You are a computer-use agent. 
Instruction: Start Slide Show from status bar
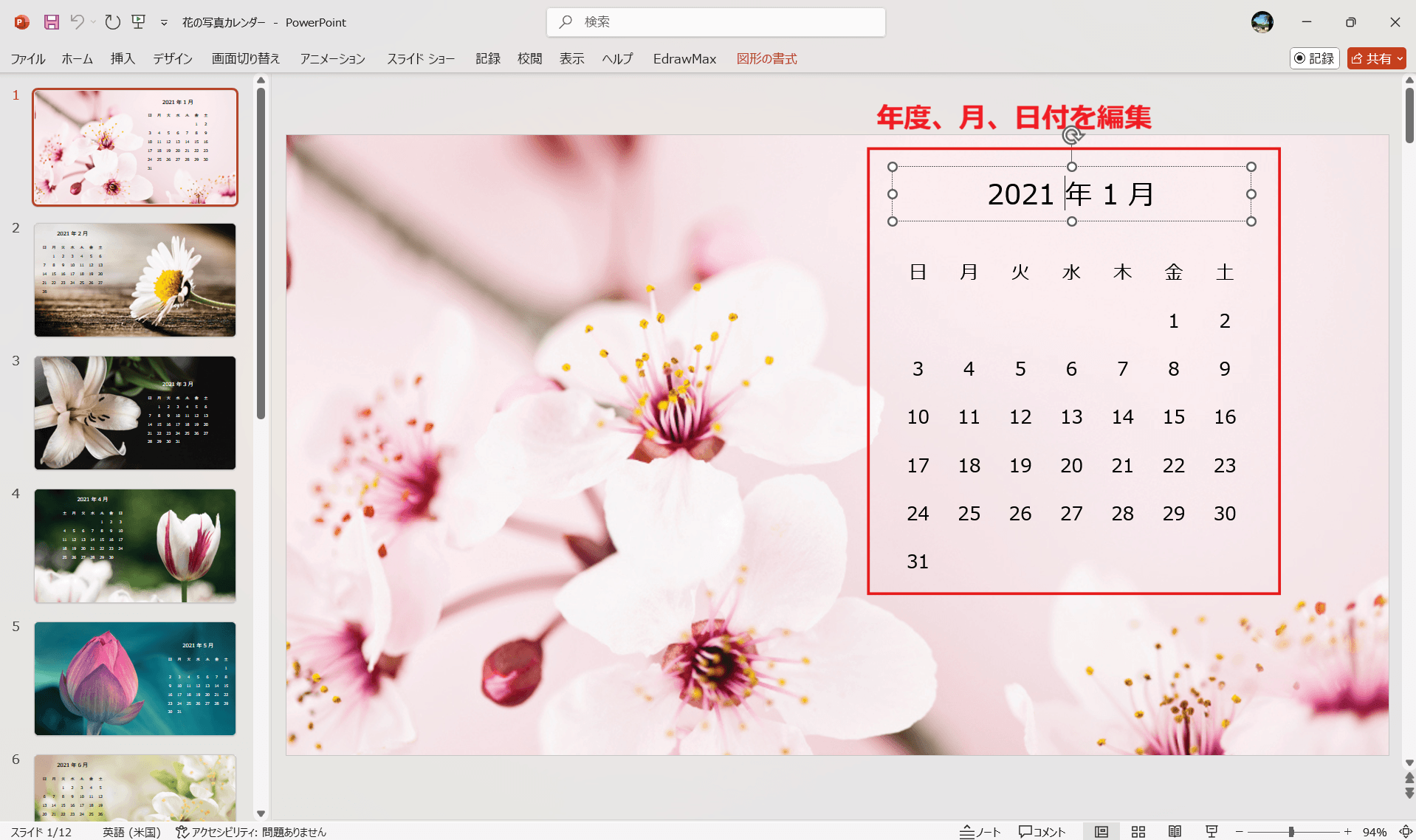pos(1211,832)
